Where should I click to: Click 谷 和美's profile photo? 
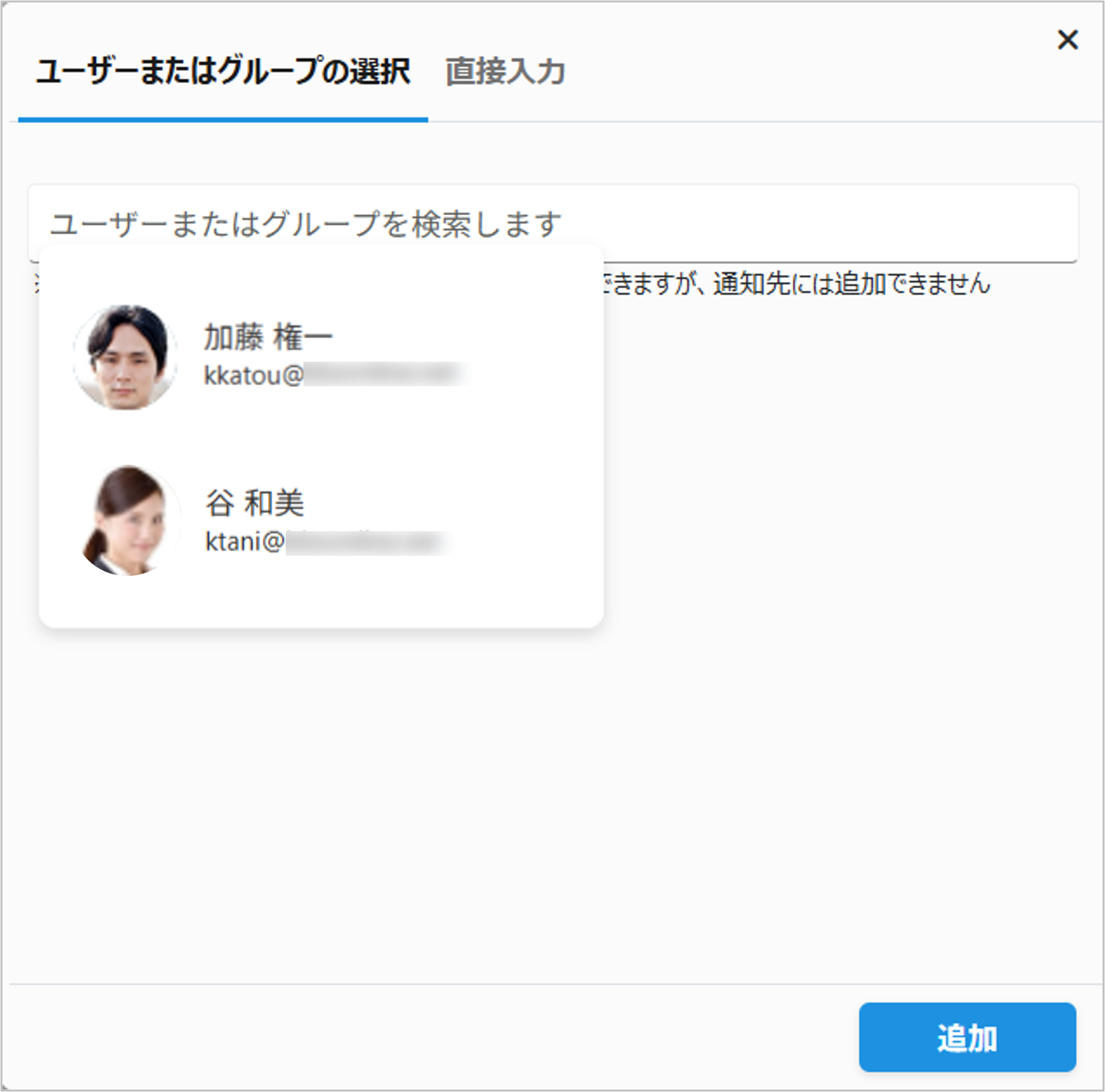click(130, 520)
